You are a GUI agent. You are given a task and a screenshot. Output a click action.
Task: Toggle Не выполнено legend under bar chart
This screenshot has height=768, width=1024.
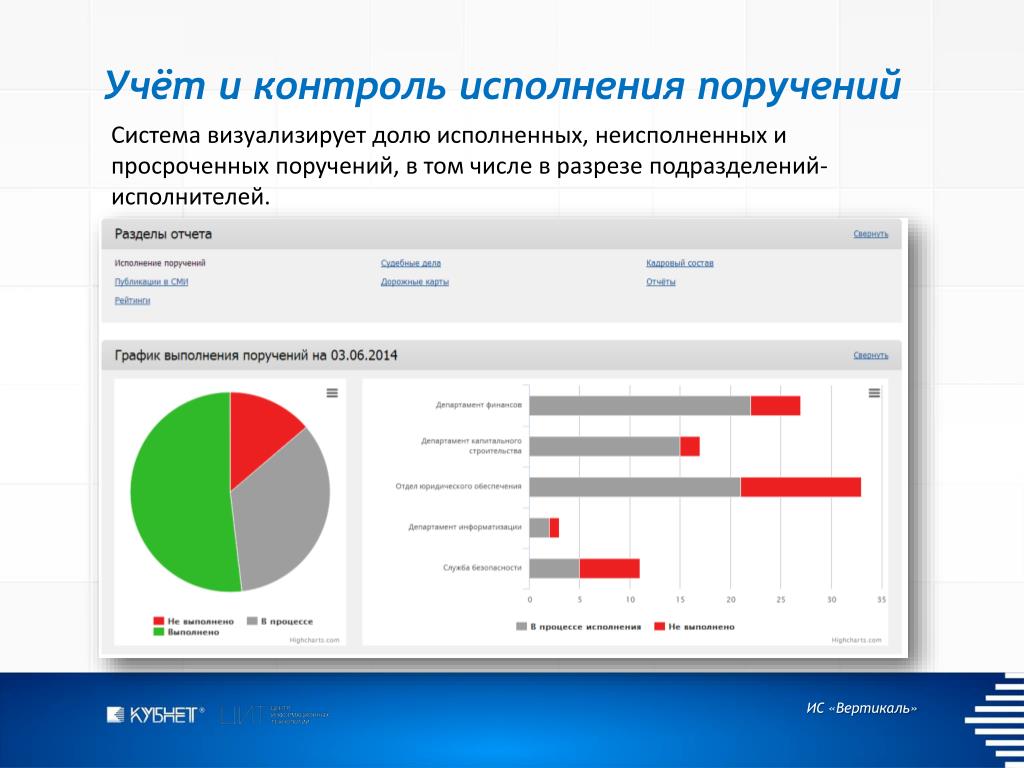click(x=694, y=626)
